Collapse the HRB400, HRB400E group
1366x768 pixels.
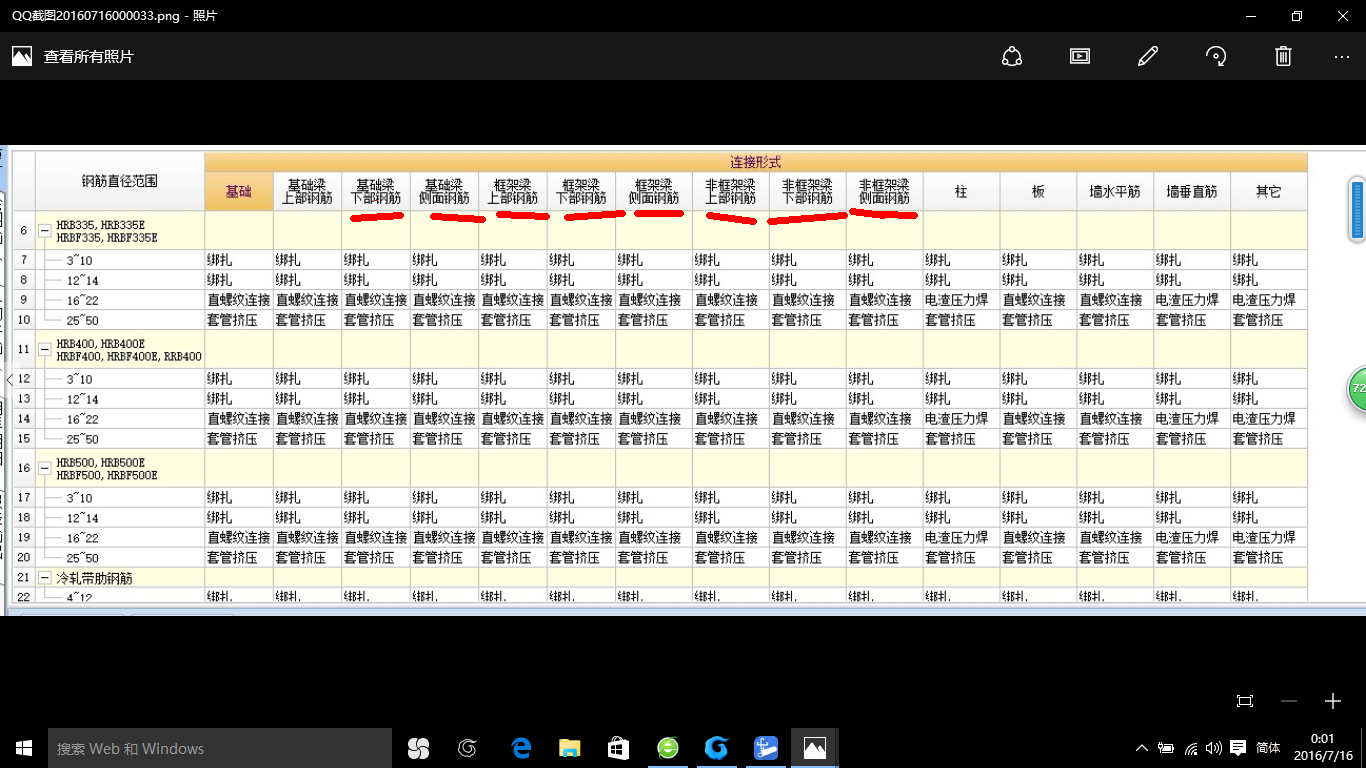coord(44,349)
